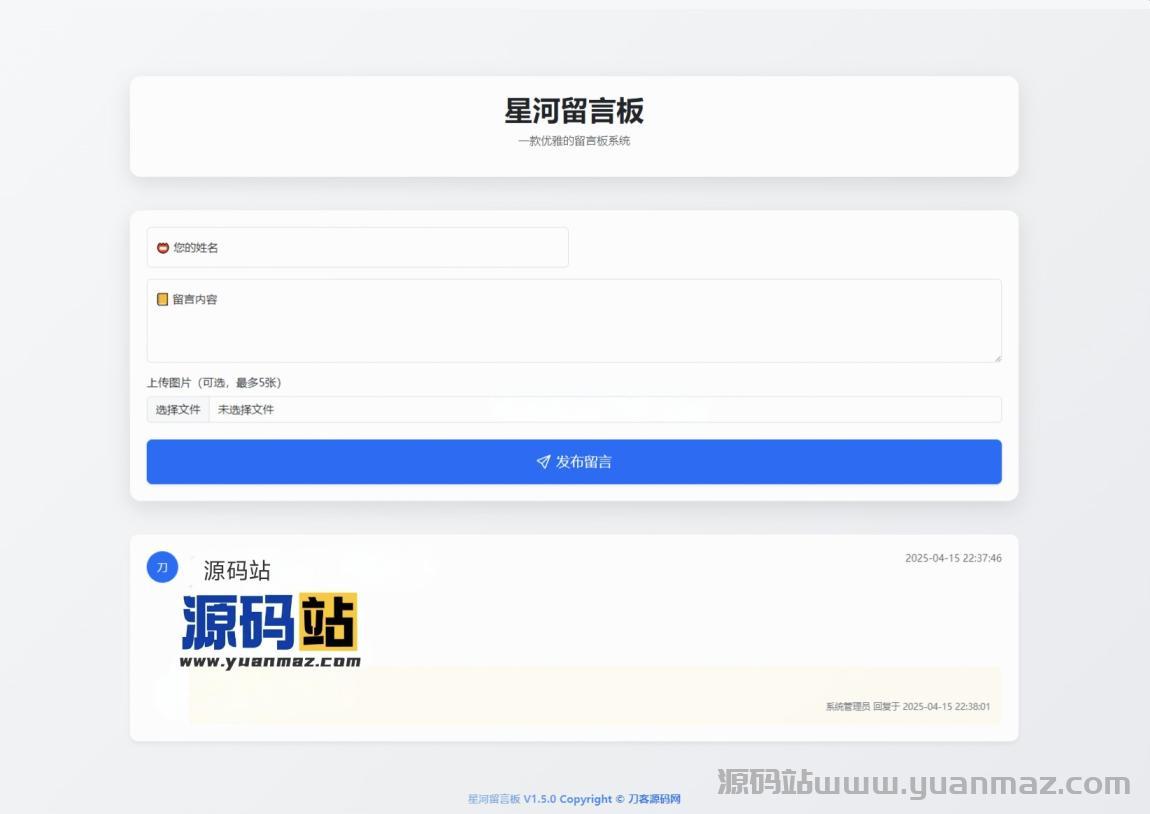The height and width of the screenshot is (814, 1150).
Task: Click the blue 刀 user avatar circle
Action: (162, 567)
